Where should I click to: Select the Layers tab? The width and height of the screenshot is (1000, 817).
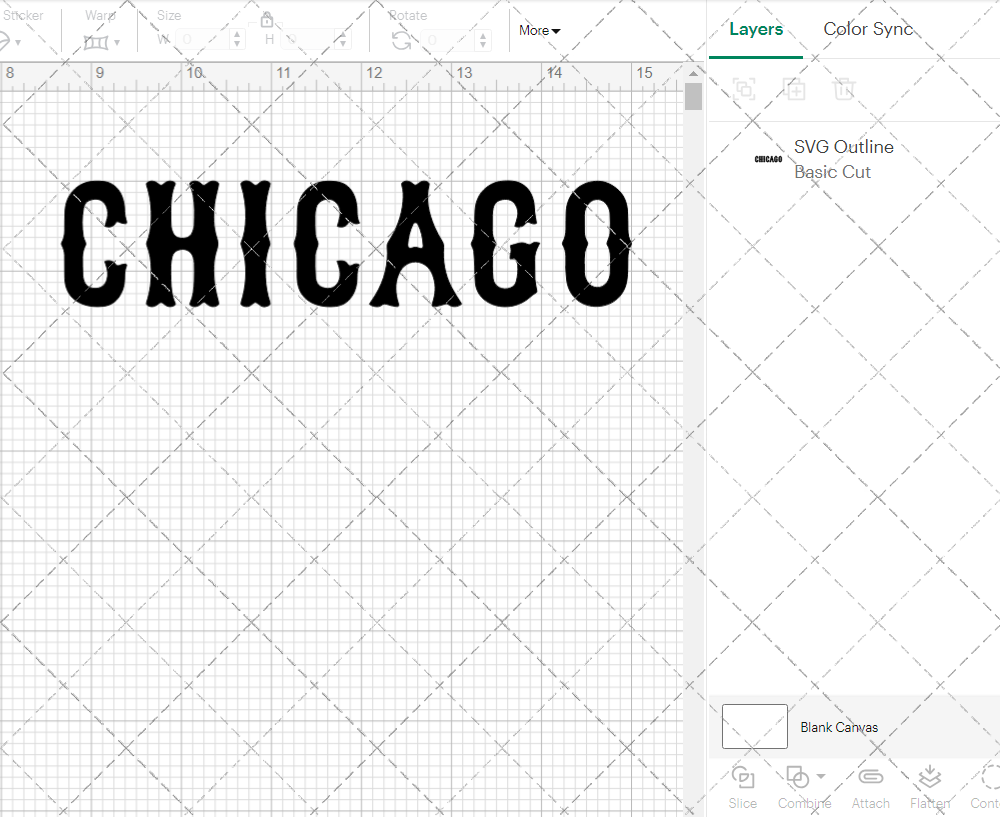pyautogui.click(x=756, y=29)
